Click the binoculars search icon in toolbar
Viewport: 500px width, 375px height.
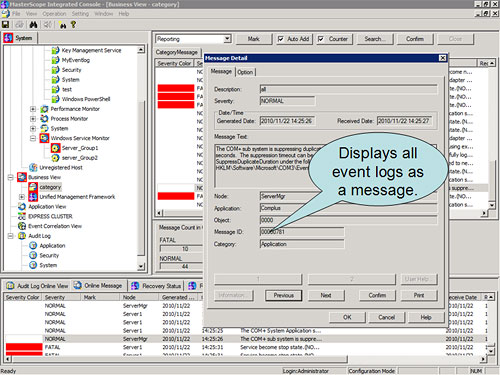click(x=33, y=24)
